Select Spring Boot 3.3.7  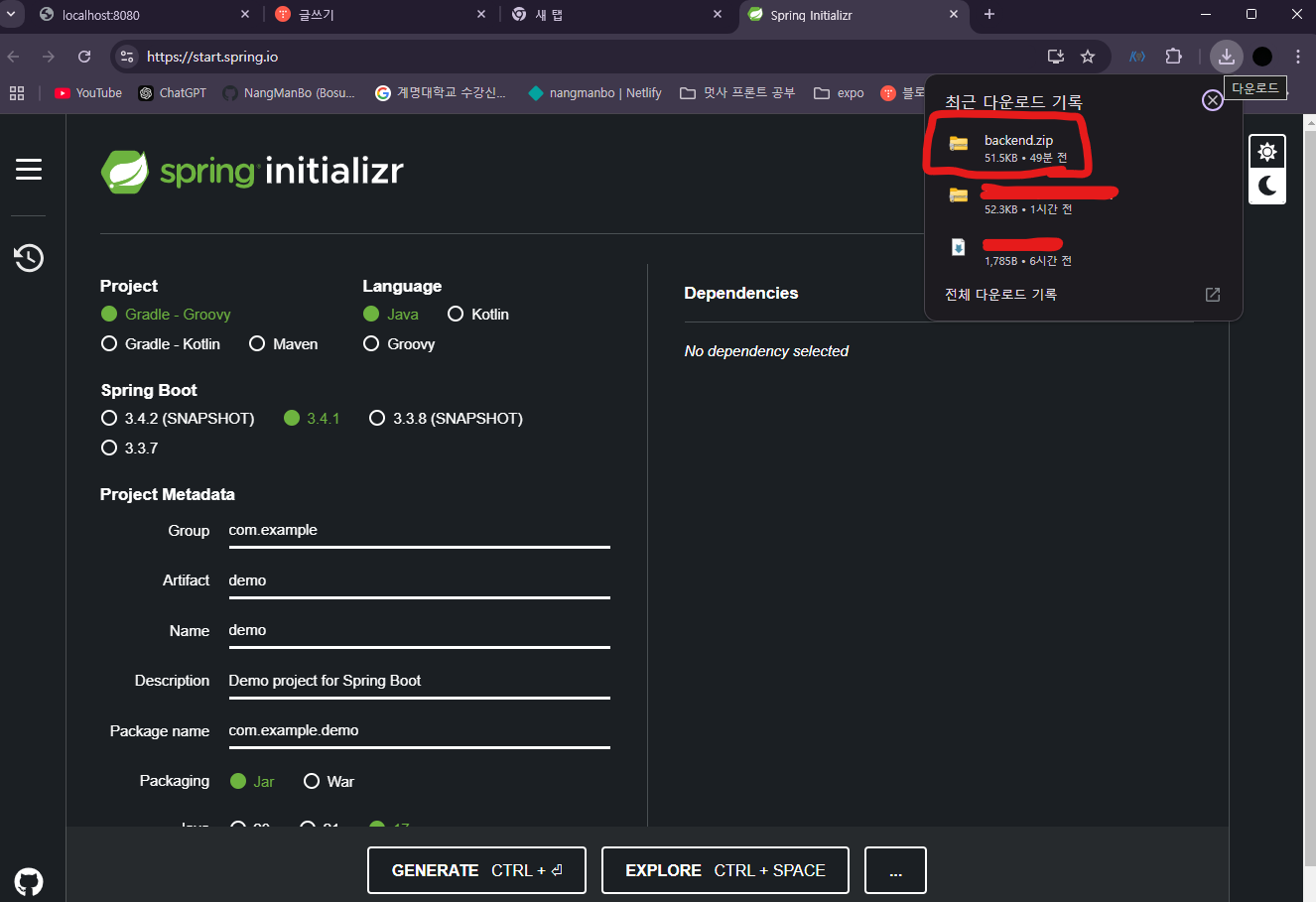[130, 449]
